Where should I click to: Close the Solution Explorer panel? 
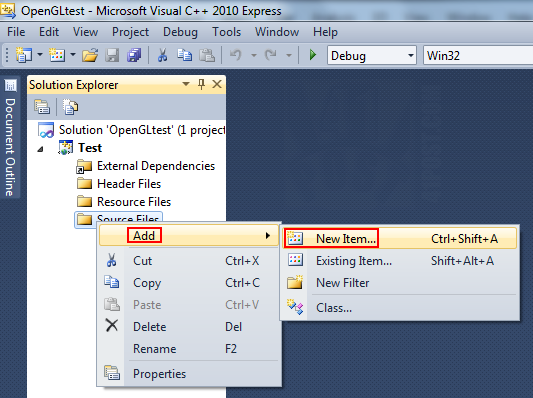coord(217,84)
